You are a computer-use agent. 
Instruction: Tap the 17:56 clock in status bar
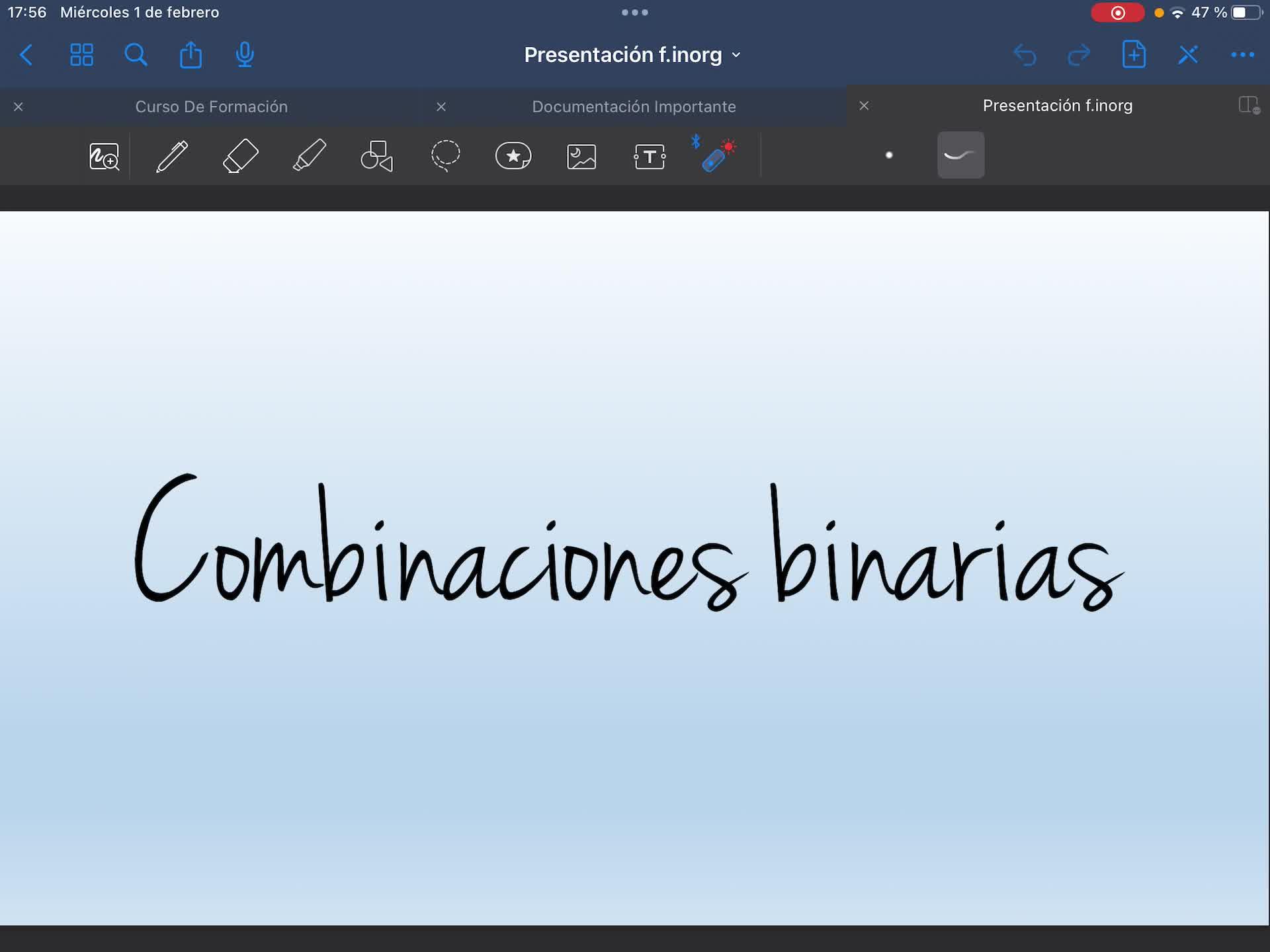click(27, 13)
